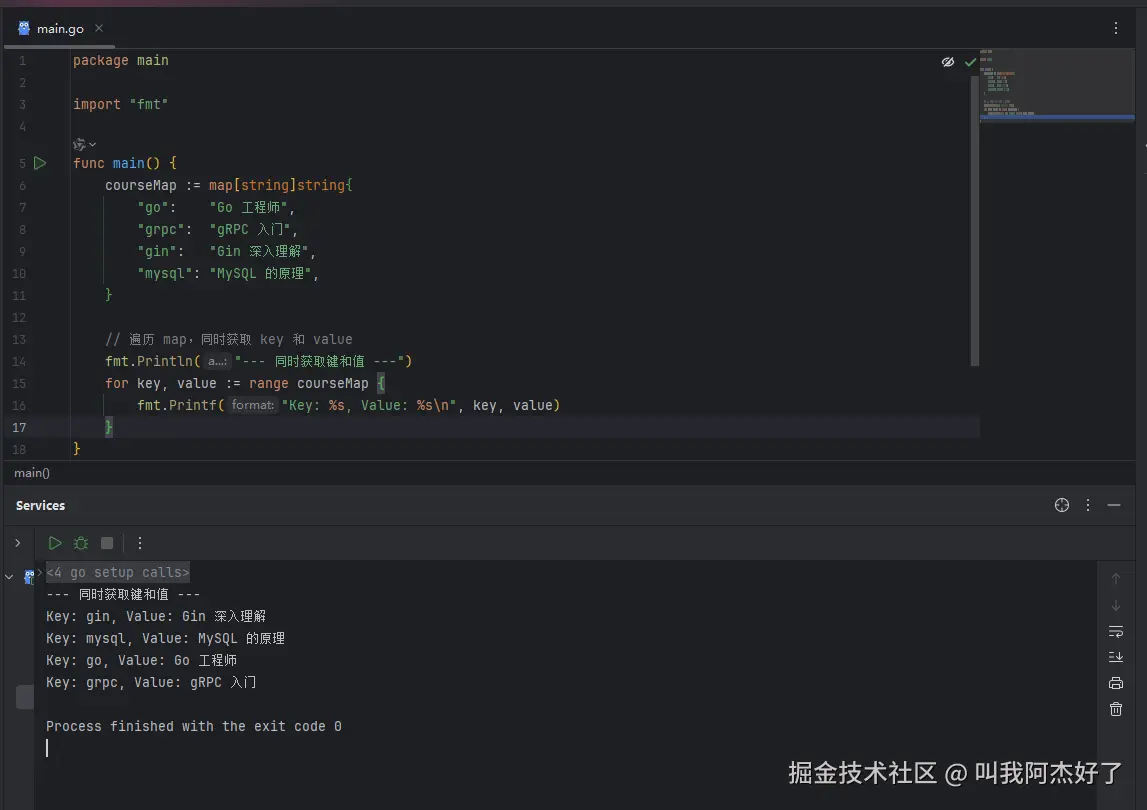Click the main() breadcrumb
Screen dimensions: 1147x810
(x=32, y=473)
